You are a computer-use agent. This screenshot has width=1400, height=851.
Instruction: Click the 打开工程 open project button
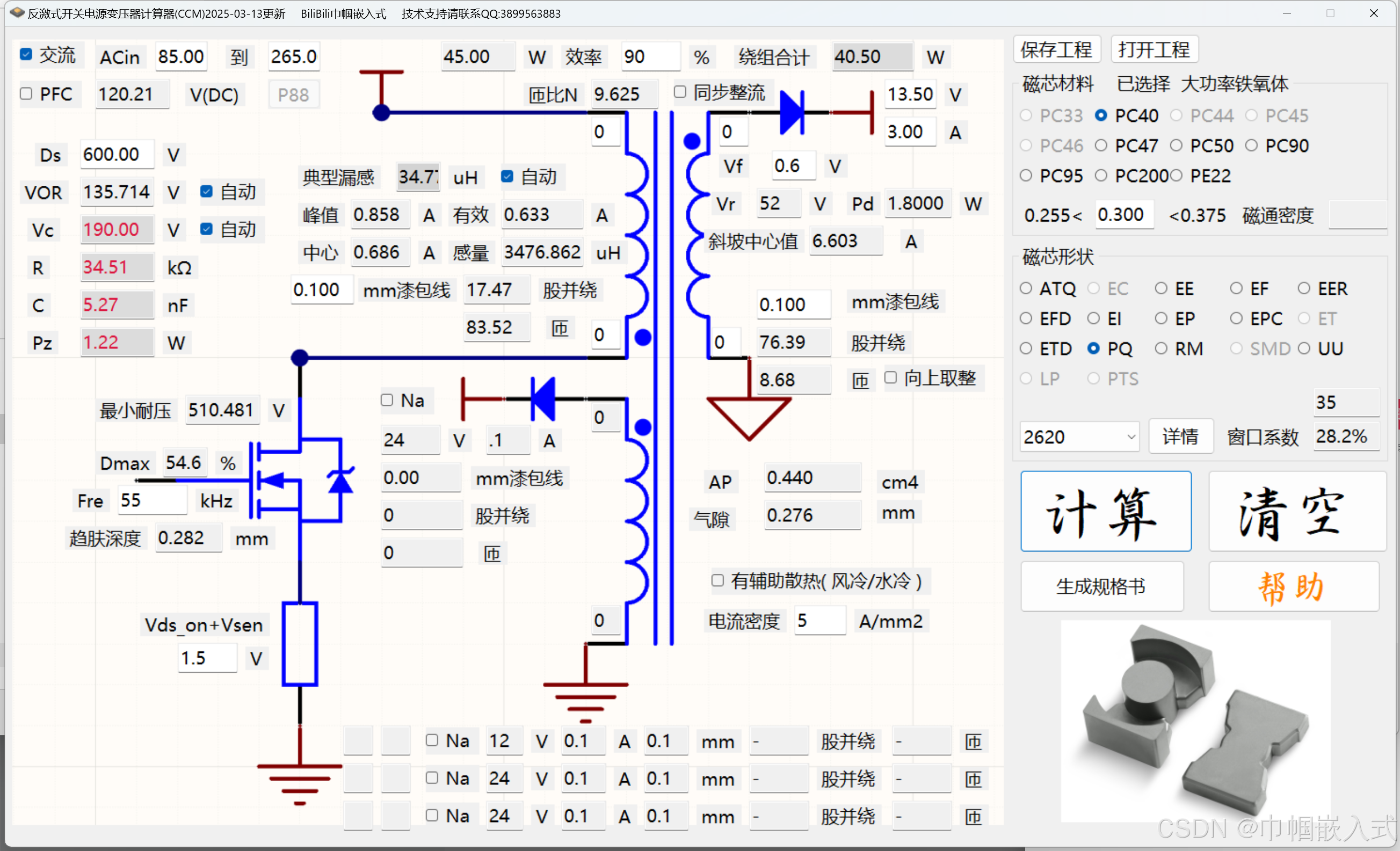[1154, 50]
